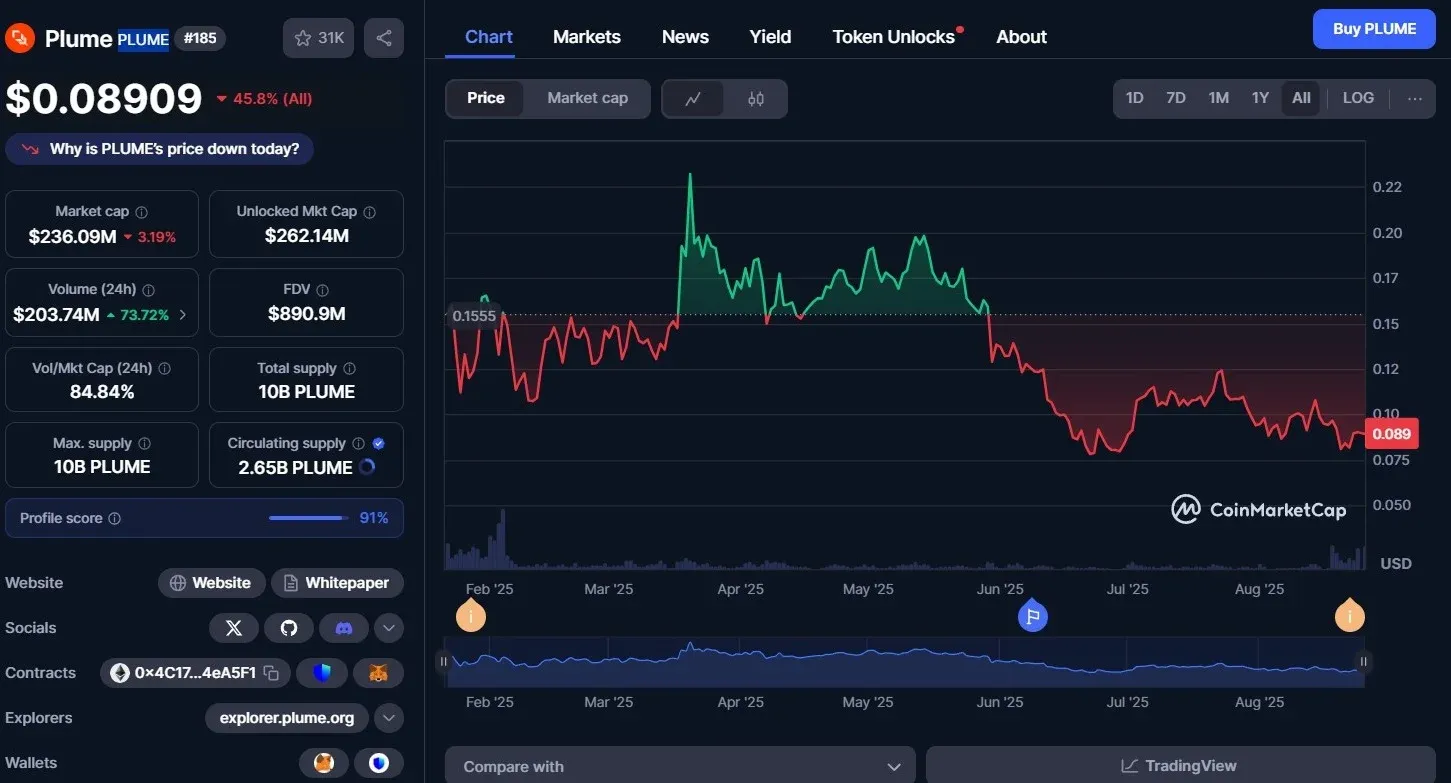This screenshot has width=1451, height=783.
Task: Expand more Socials dropdown chevron
Action: click(389, 628)
